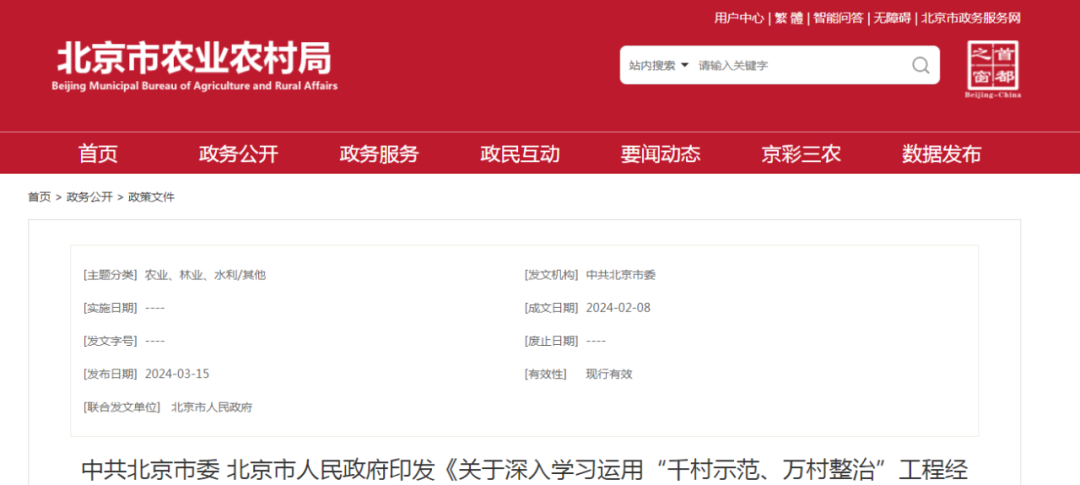Go to 首页 in navigation bar

[x=98, y=154]
